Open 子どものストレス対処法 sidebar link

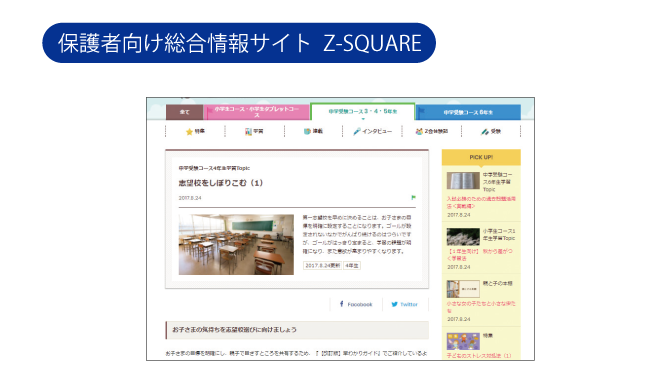pyautogui.click(x=479, y=355)
